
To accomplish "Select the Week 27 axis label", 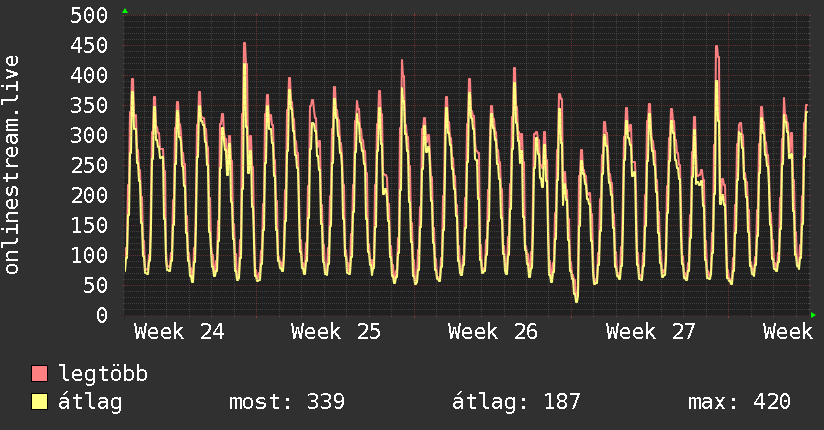I will pos(651,332).
